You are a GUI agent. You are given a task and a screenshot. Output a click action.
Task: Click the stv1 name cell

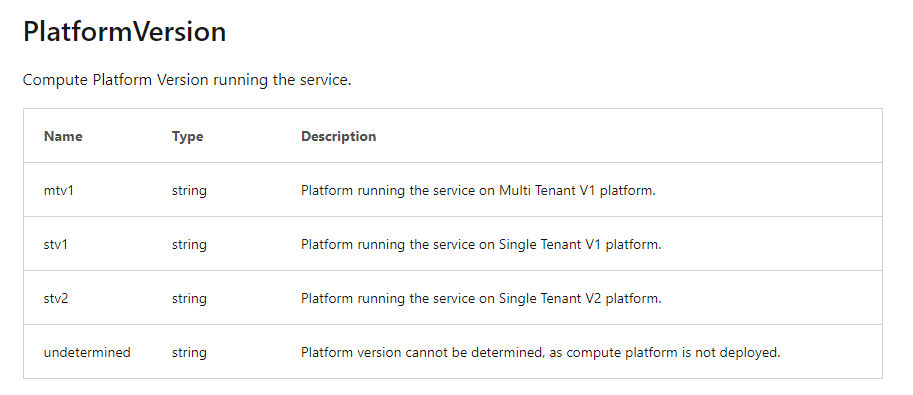coord(56,244)
